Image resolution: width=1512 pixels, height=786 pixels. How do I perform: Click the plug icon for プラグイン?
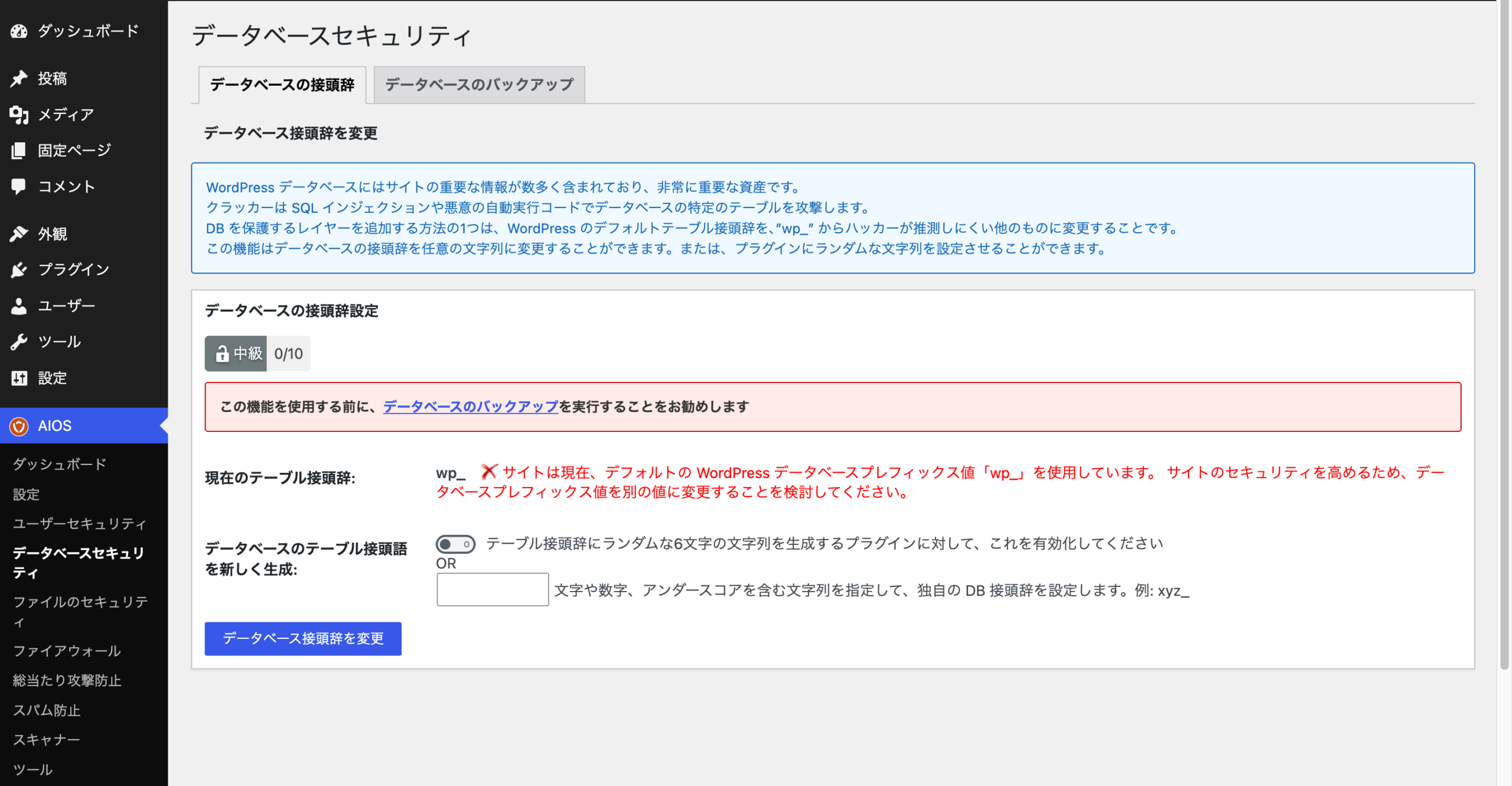tap(19, 270)
